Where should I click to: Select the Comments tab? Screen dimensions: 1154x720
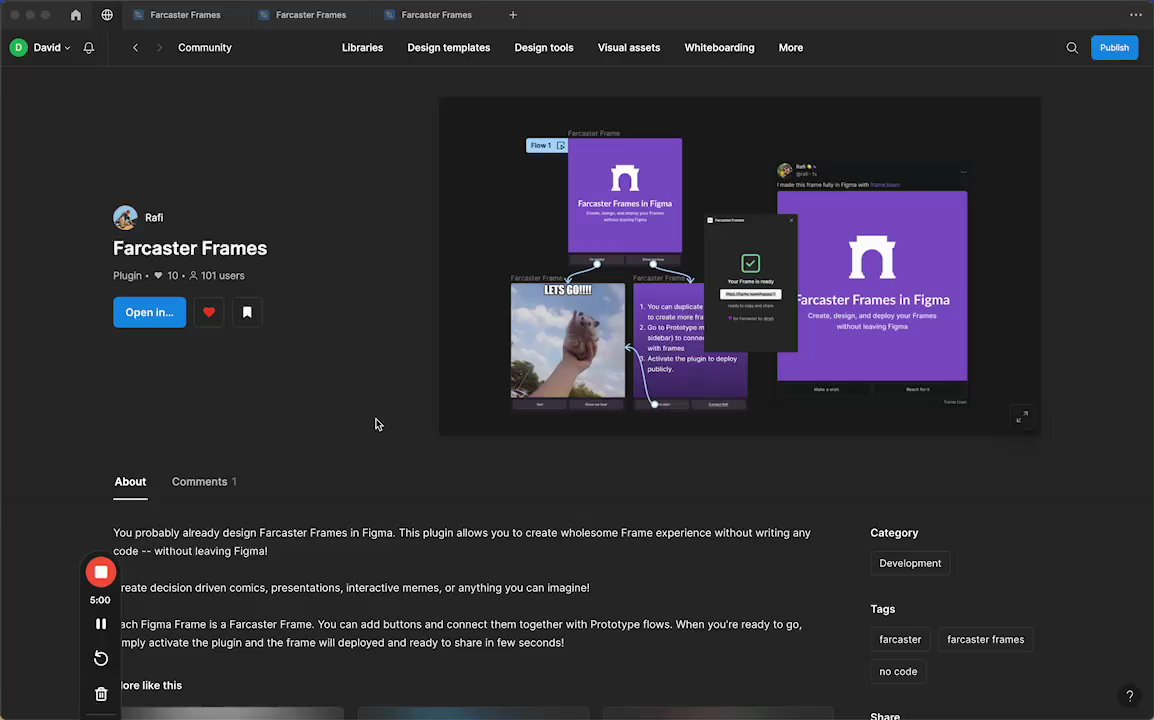[204, 481]
